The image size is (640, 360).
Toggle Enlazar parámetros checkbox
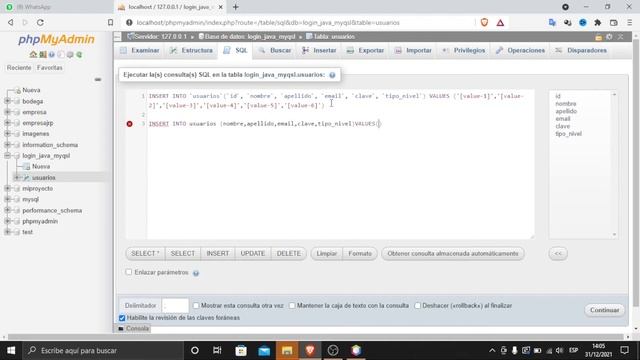point(129,272)
